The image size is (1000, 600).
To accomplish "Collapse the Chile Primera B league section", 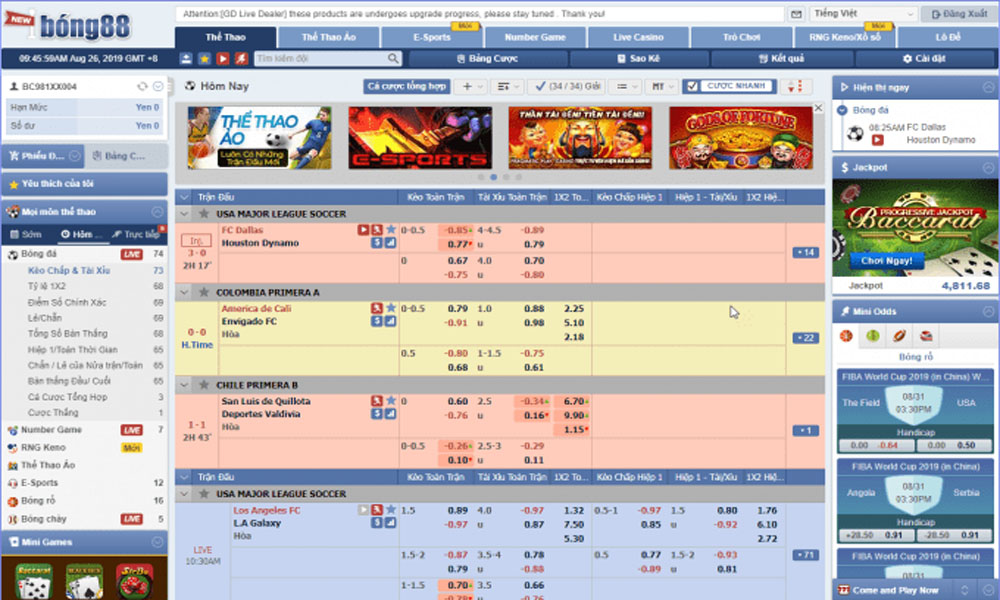I will point(184,385).
